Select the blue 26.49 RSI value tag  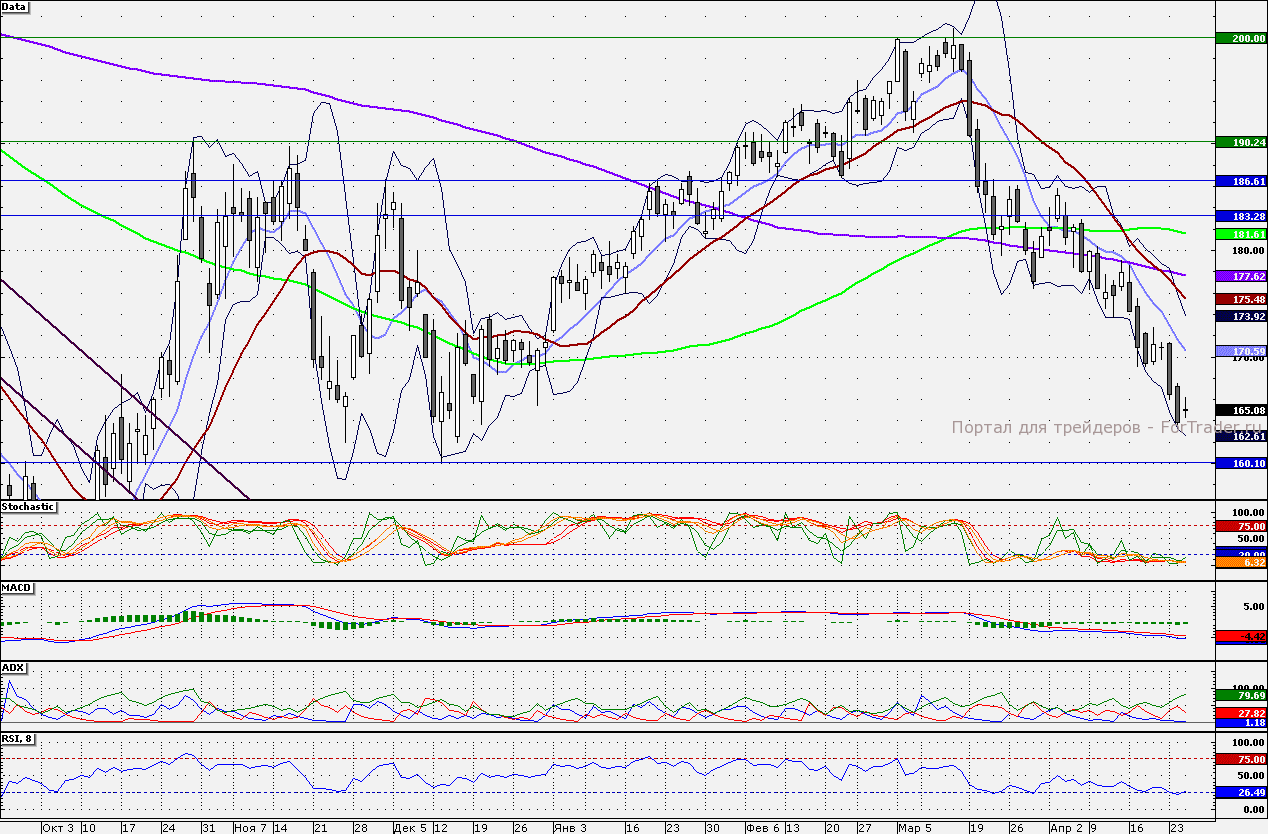[x=1240, y=793]
